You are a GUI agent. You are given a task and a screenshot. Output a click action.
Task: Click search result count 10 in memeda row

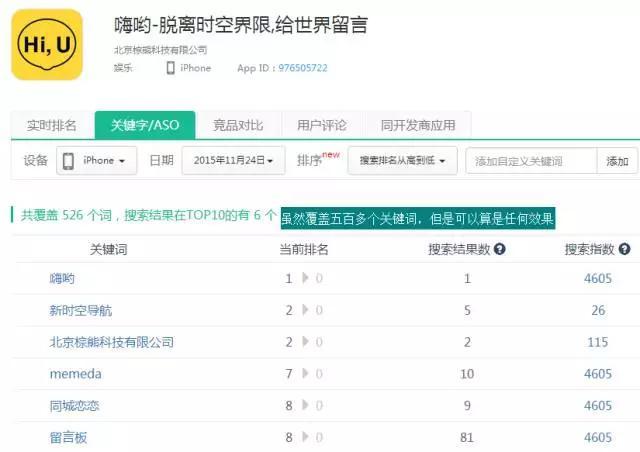467,374
